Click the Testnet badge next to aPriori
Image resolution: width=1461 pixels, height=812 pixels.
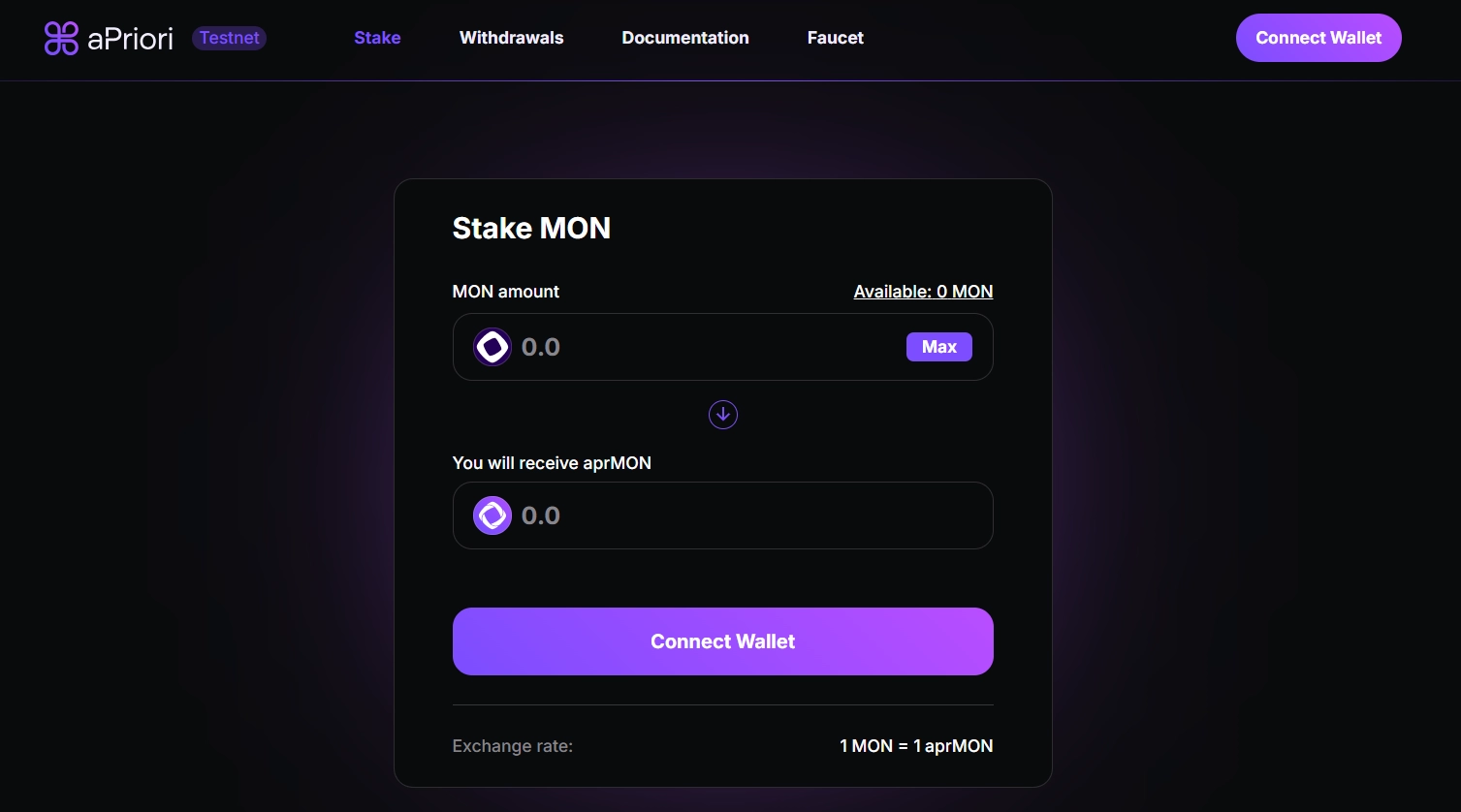tap(229, 38)
